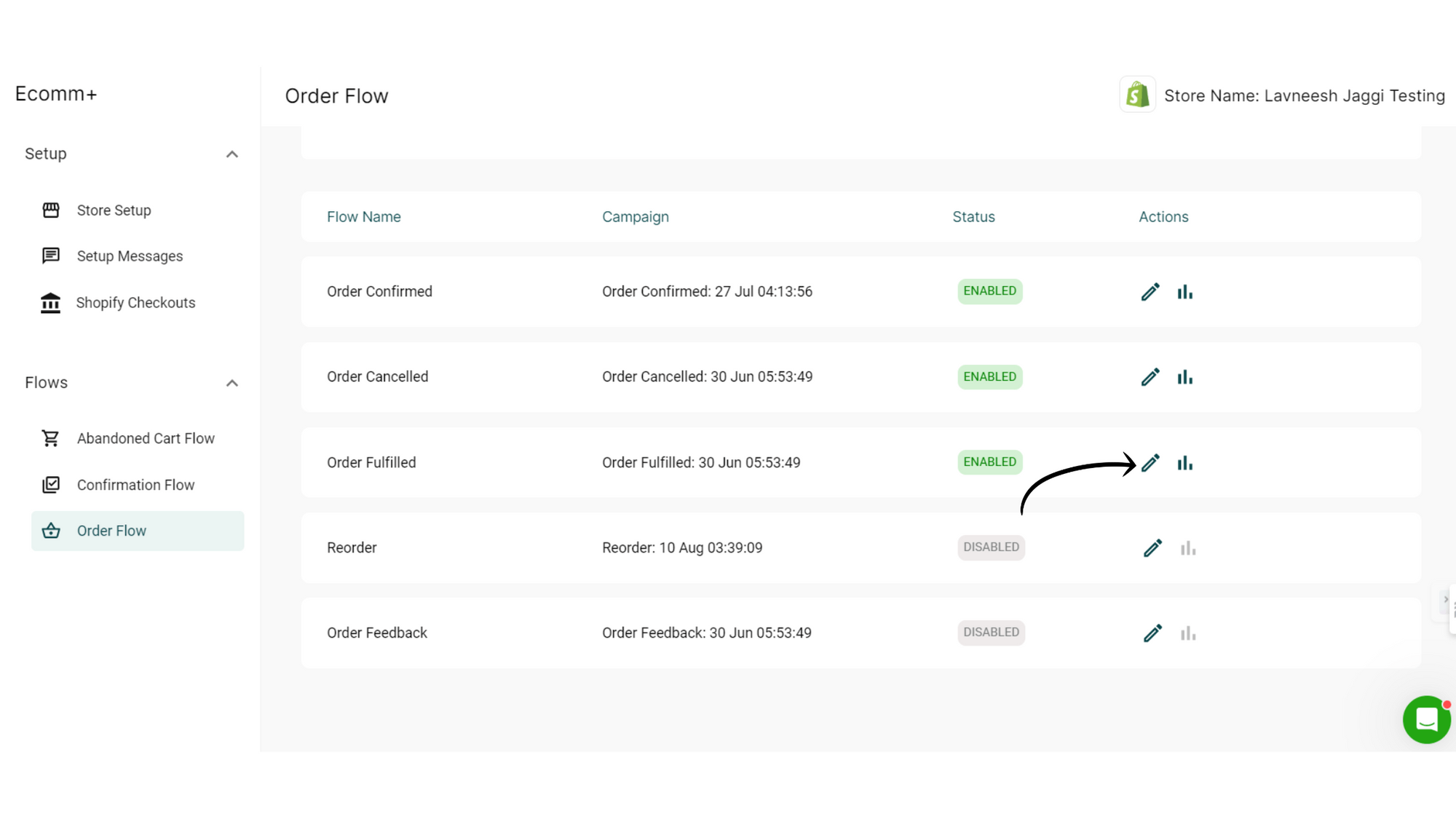Viewport: 1456px width, 819px height.
Task: Collapse the Setup section
Action: click(x=232, y=154)
